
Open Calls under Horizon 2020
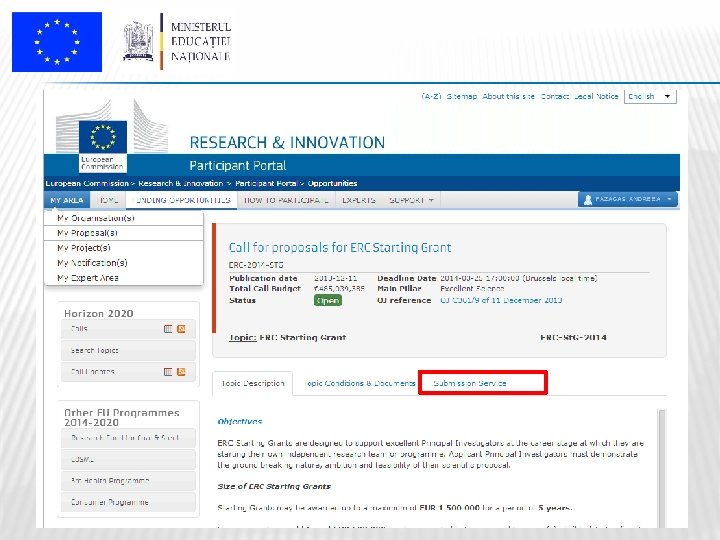128,329
